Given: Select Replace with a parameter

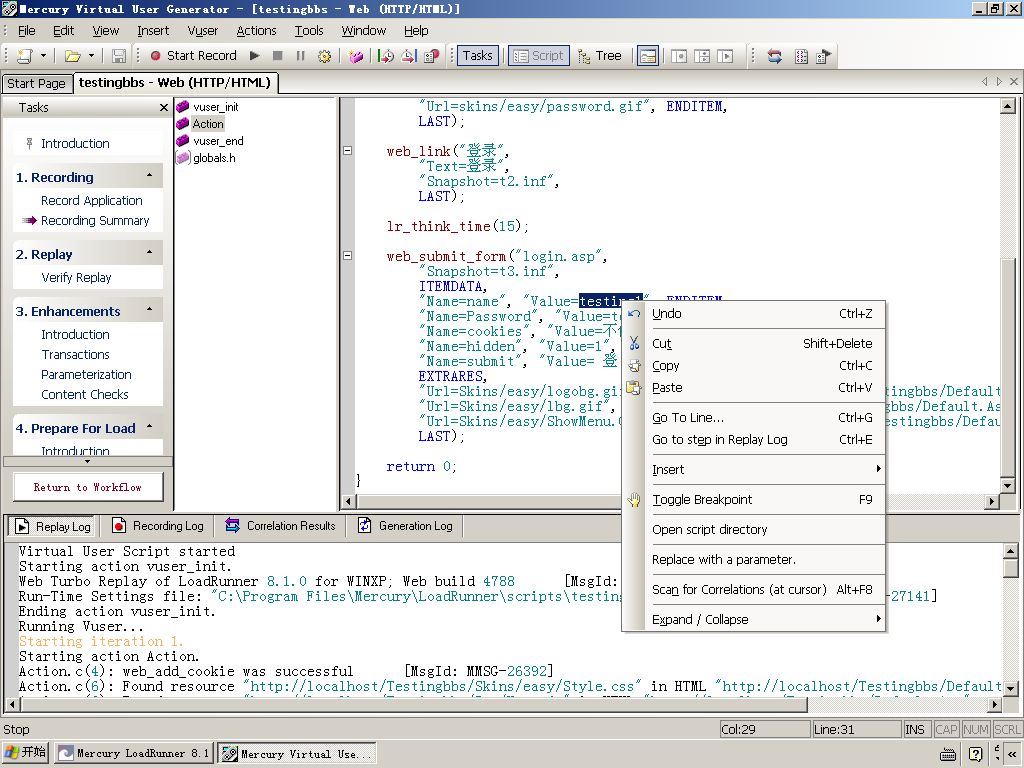Looking at the screenshot, I should click(x=754, y=560).
